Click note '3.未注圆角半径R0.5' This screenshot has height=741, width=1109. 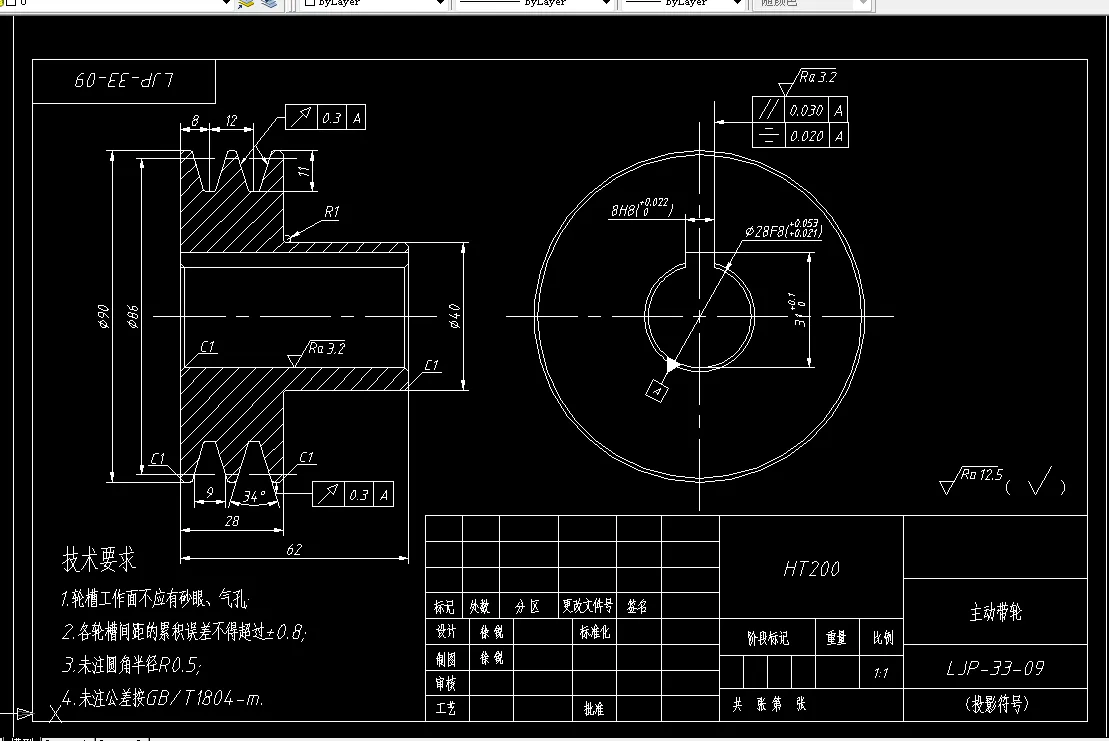tap(132, 665)
